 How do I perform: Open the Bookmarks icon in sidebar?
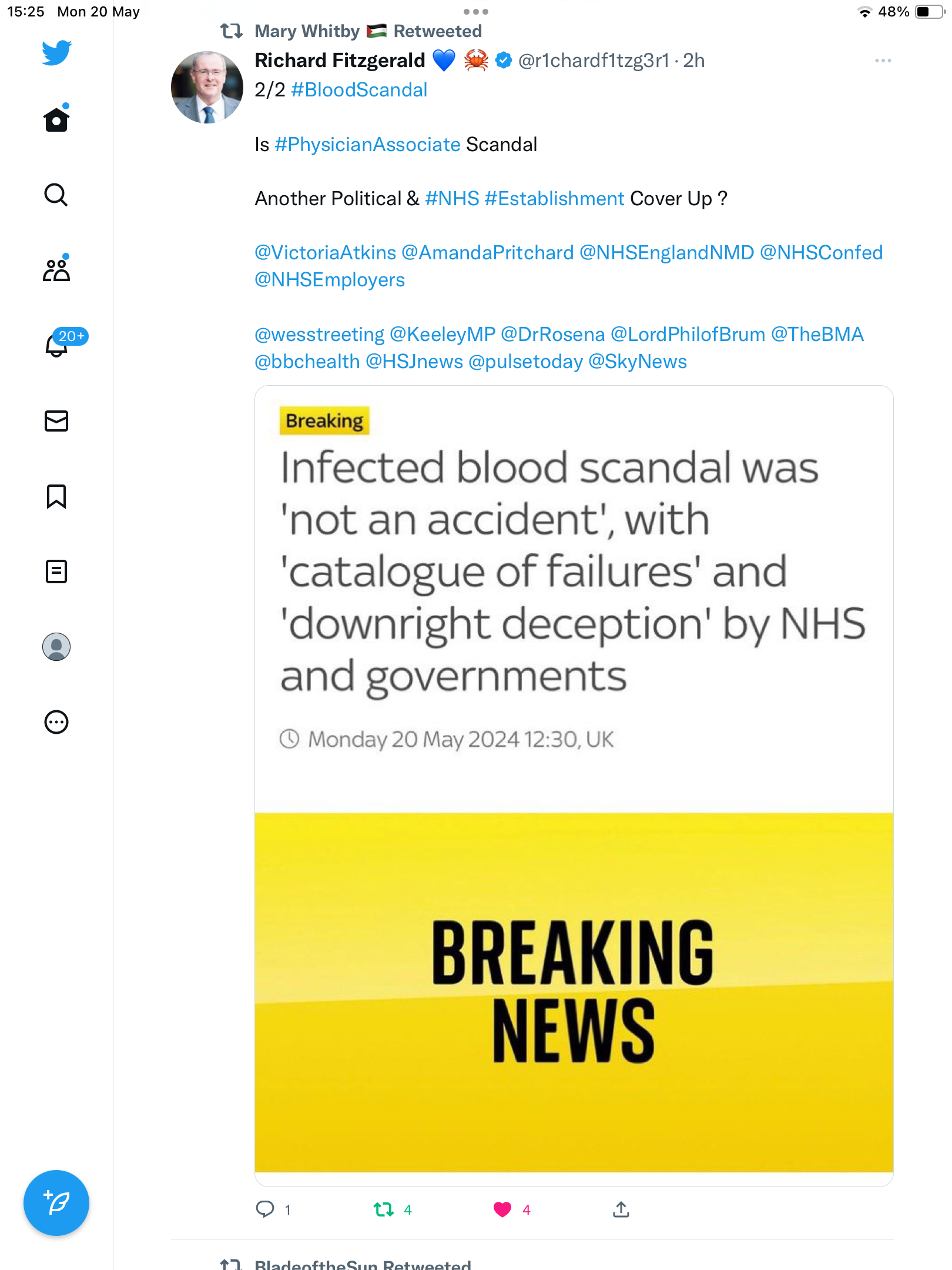pos(56,496)
